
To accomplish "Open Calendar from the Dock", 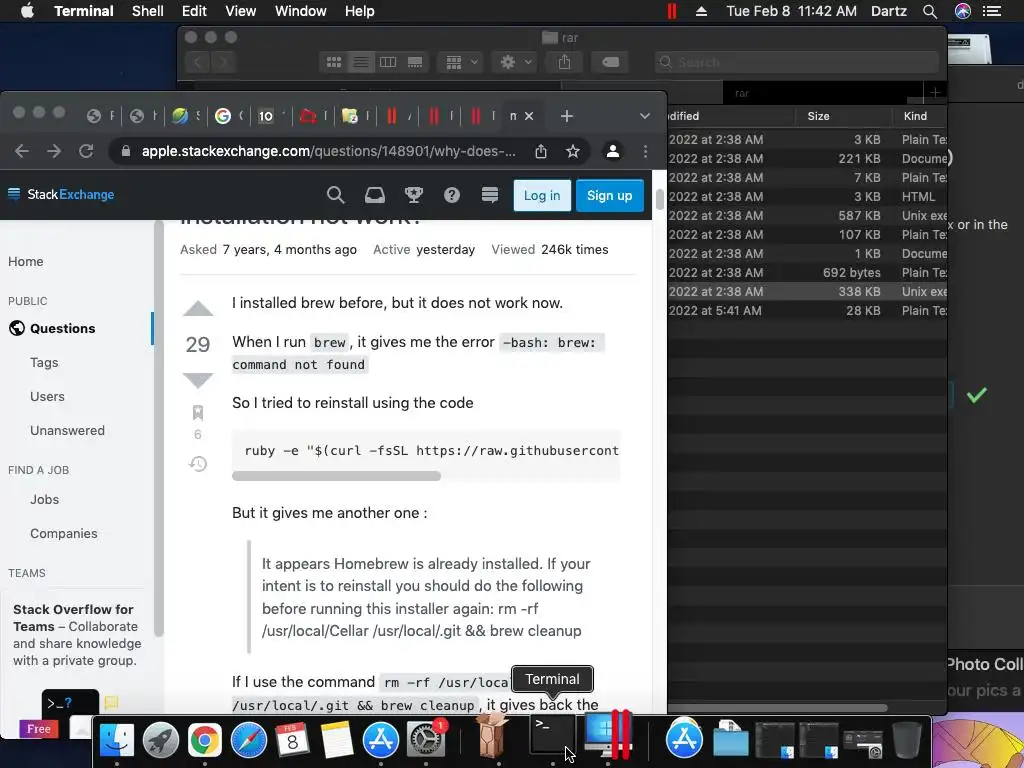I will (x=293, y=740).
